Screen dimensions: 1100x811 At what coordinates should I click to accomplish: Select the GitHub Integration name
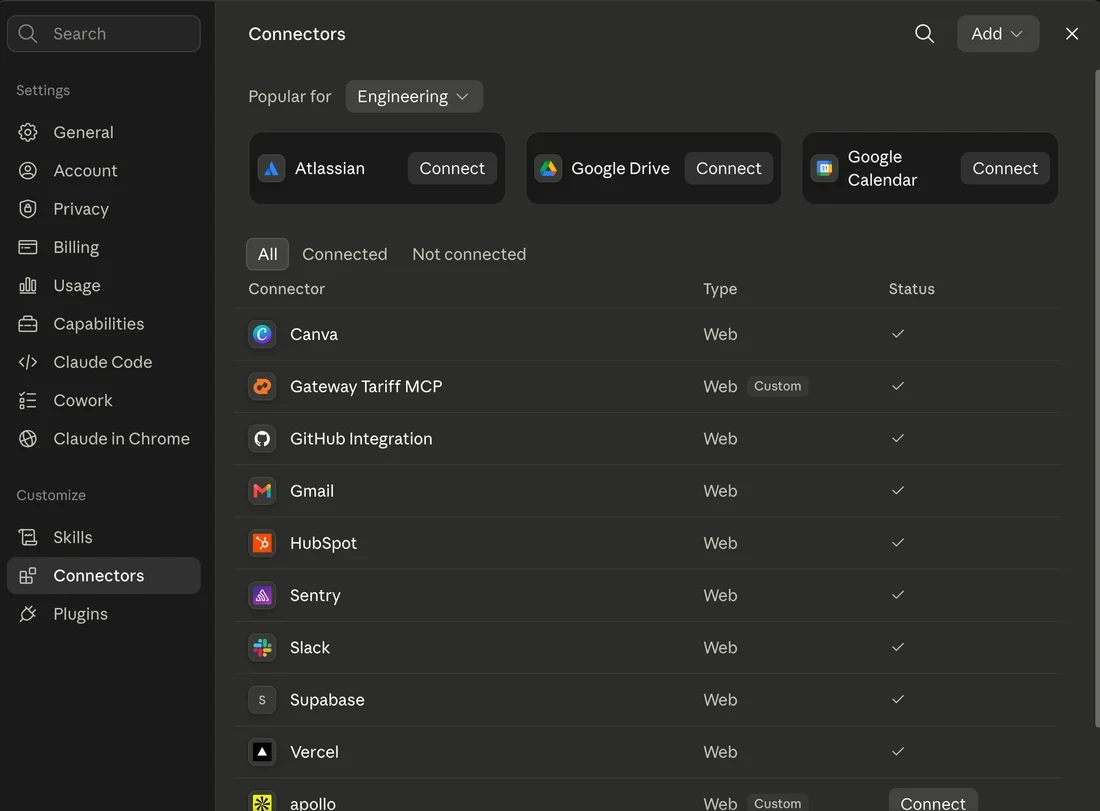tap(361, 438)
